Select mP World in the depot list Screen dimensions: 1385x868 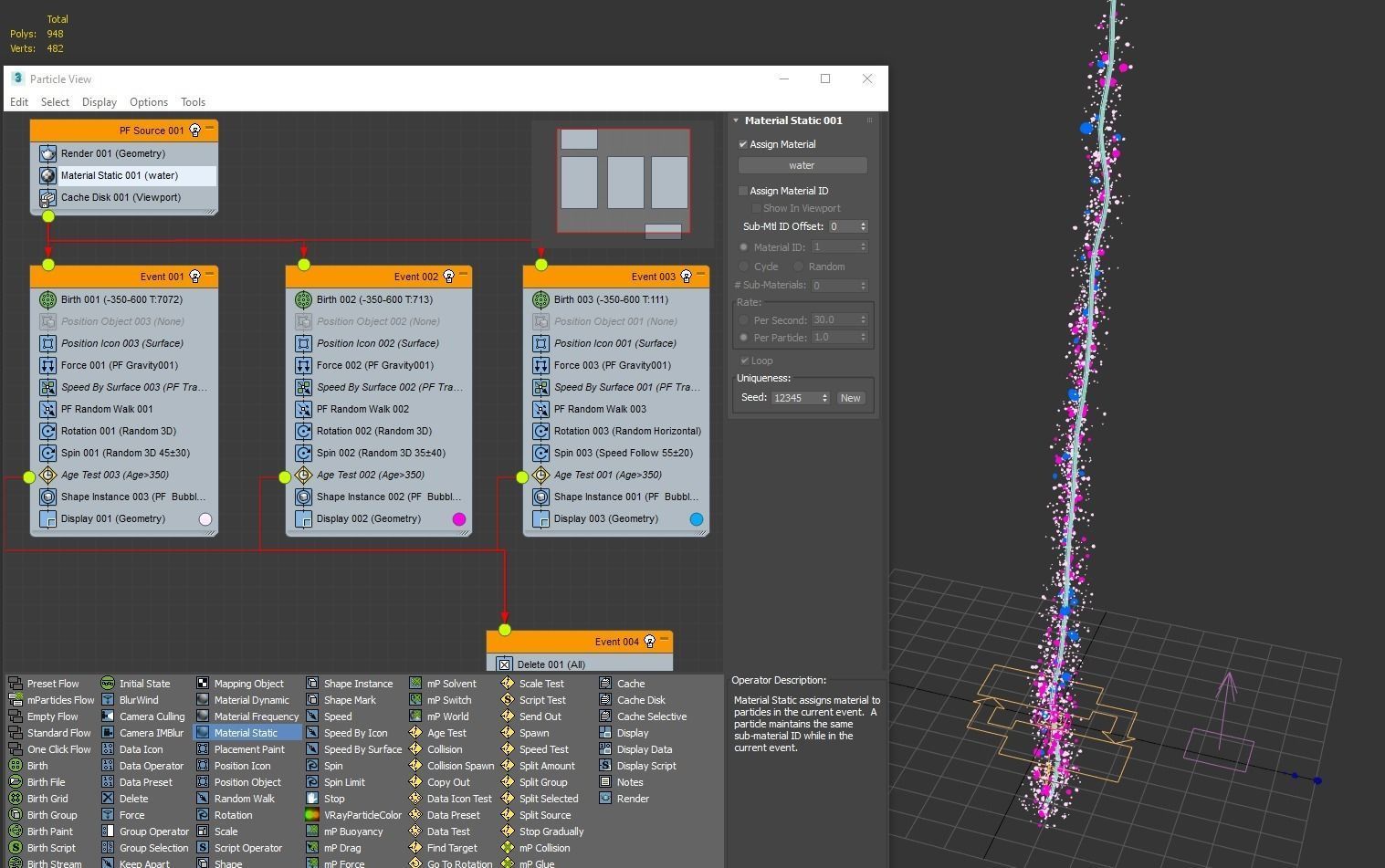coord(447,716)
